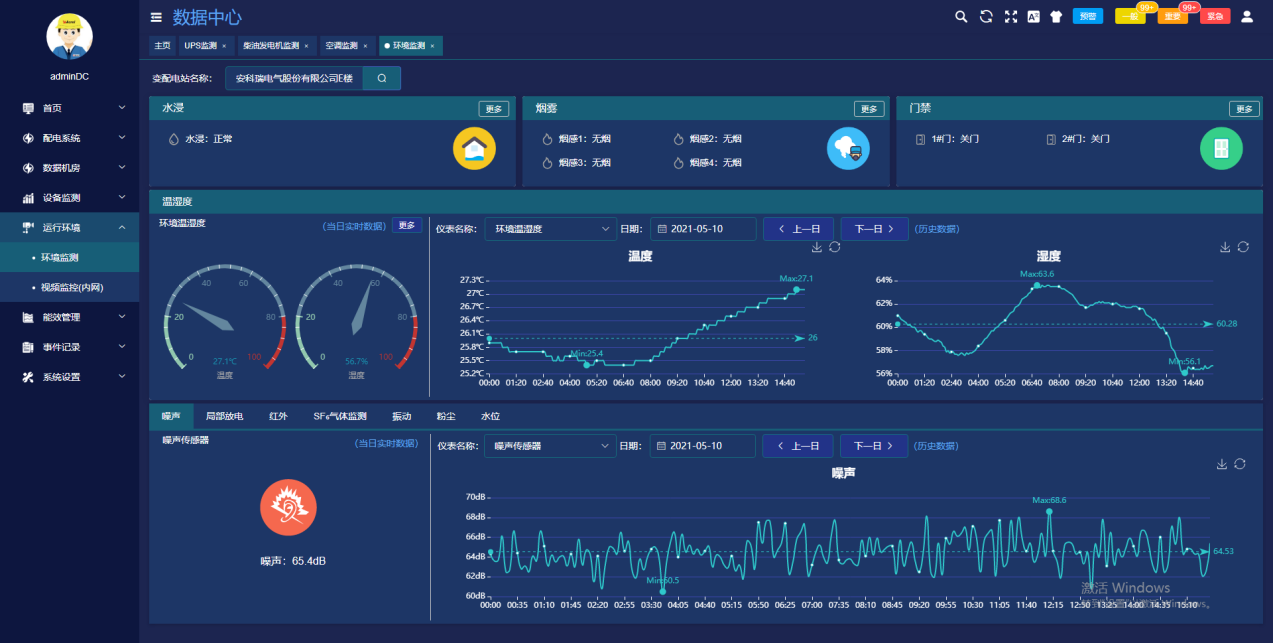Click the refresh icon in top bar
The width and height of the screenshot is (1273, 643).
(986, 16)
